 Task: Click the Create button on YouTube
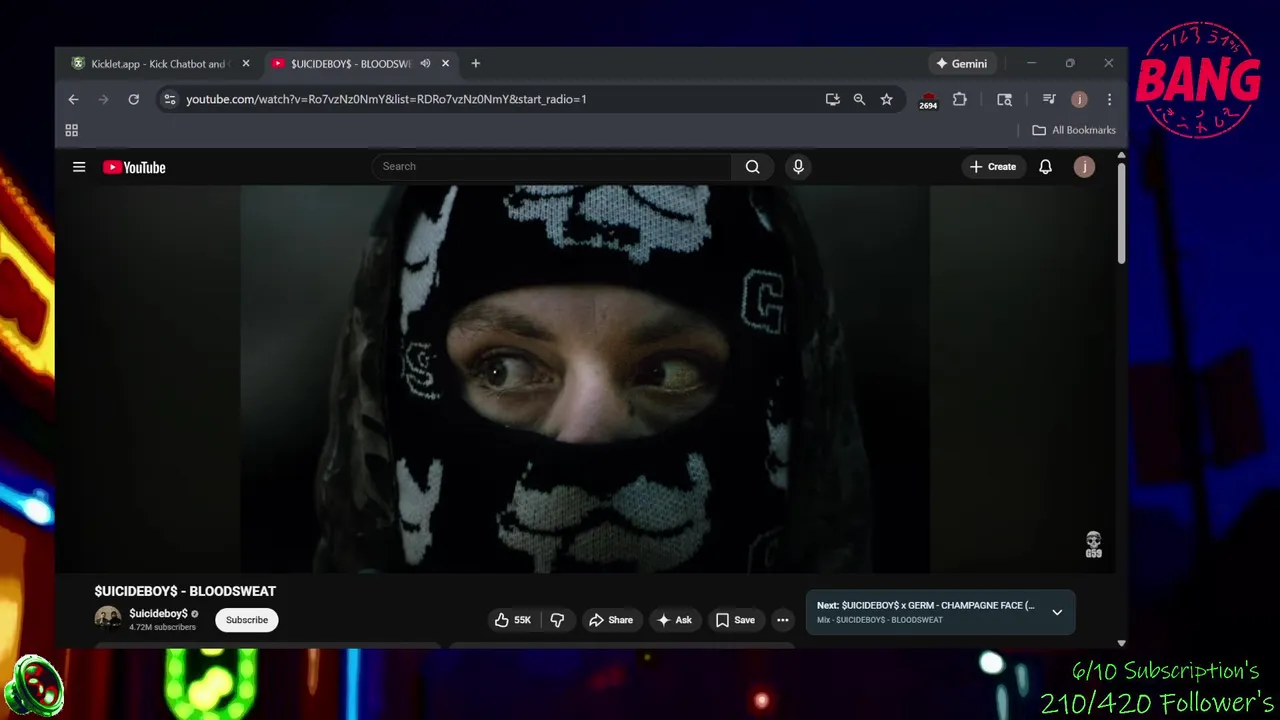tap(992, 167)
